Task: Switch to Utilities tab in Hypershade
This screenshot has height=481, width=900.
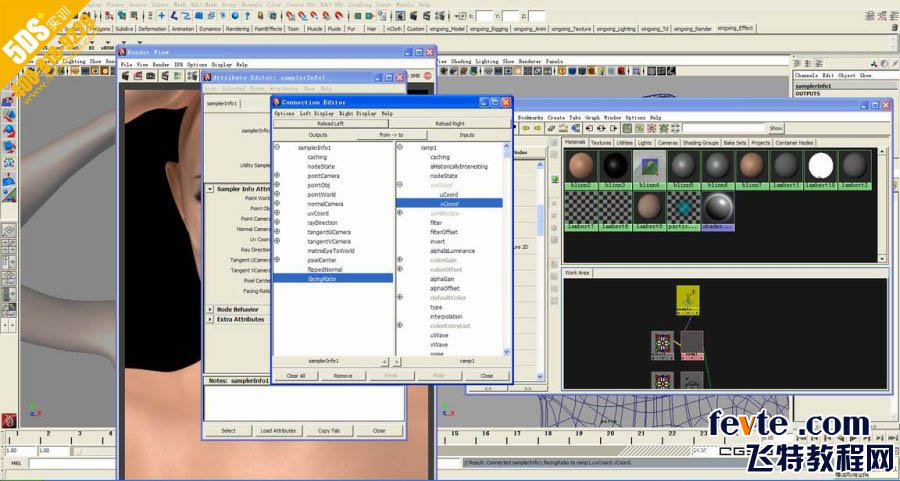Action: coord(624,142)
